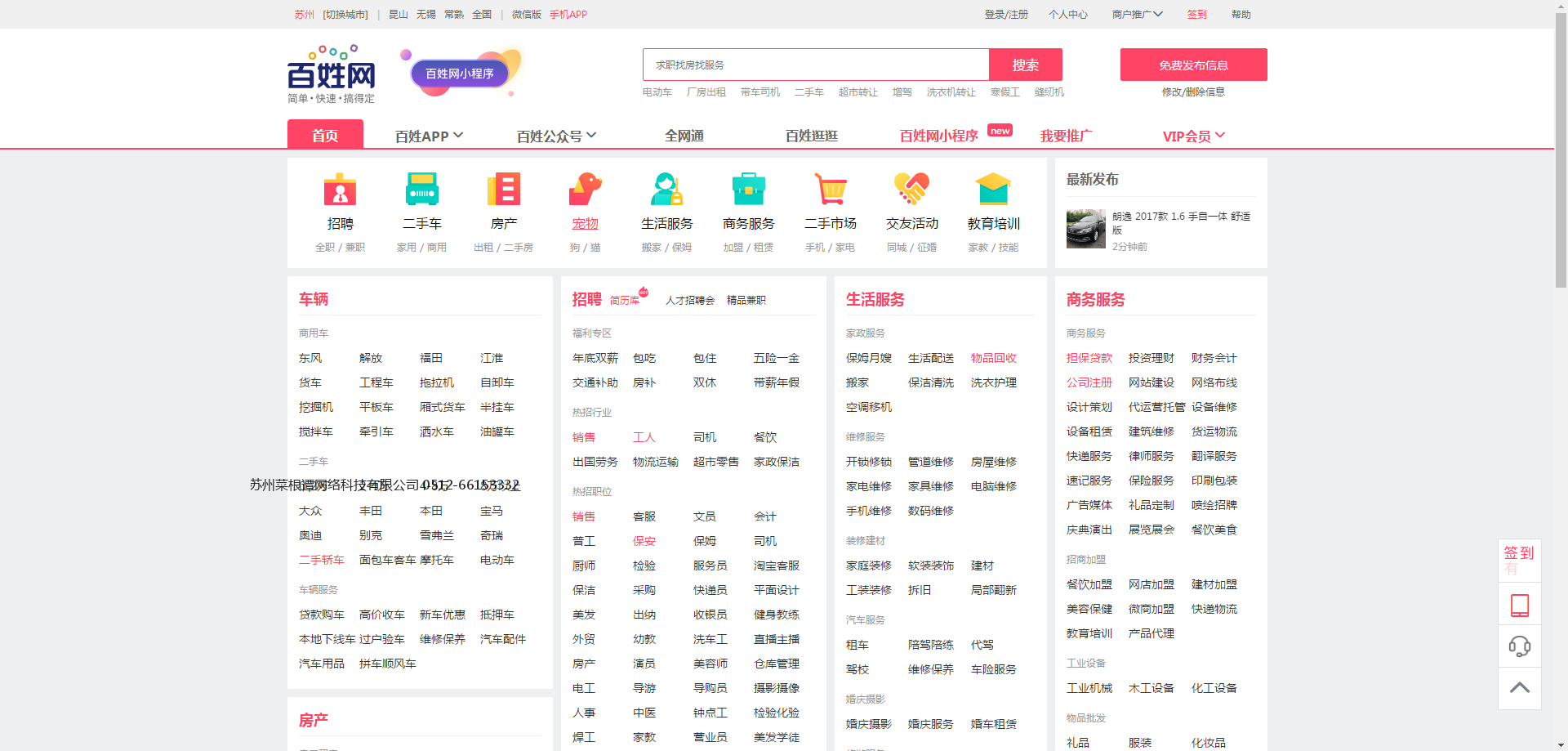Click the 淘宝客服 job link

(x=777, y=565)
